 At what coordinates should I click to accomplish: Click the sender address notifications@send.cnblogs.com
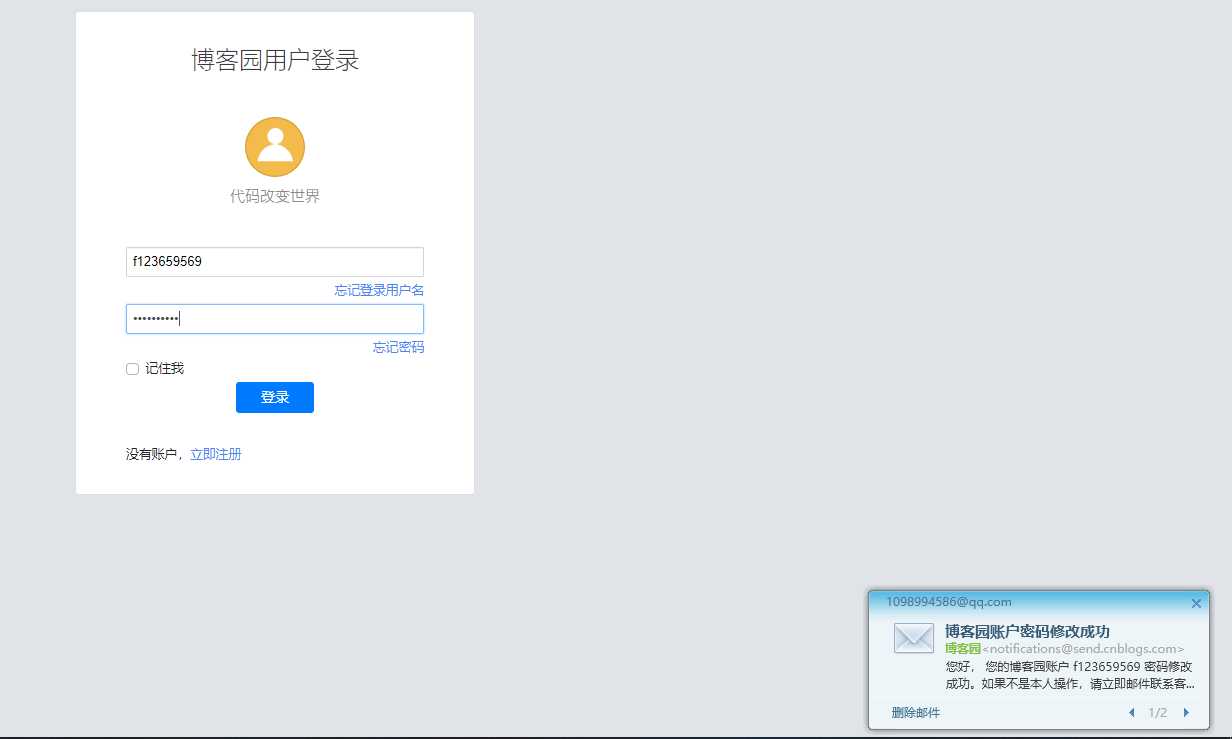1083,649
